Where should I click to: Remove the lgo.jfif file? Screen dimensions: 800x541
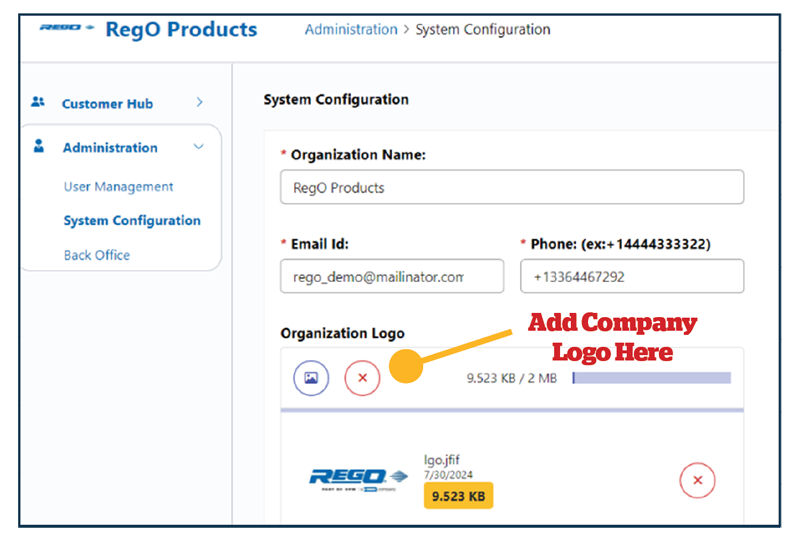click(x=697, y=480)
